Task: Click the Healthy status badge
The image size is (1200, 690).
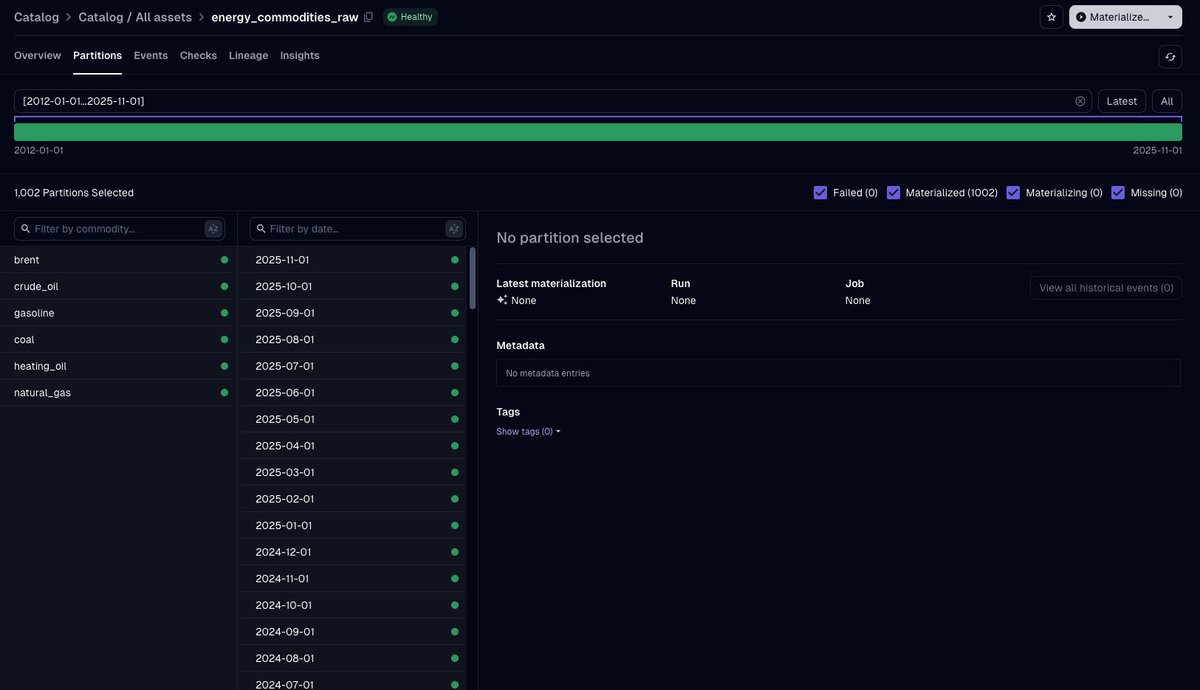Action: click(410, 17)
